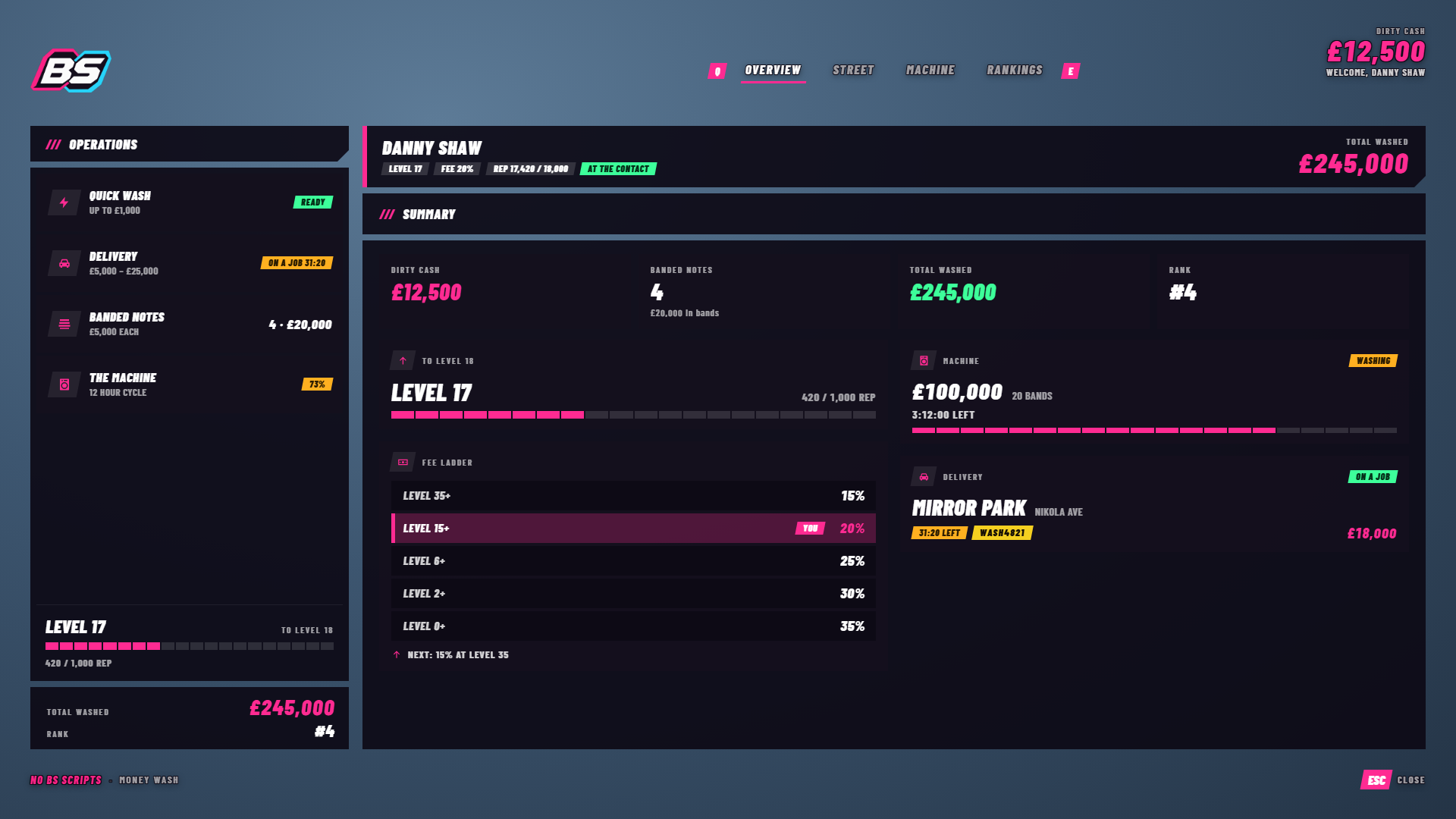Click the Quick Wash lightning bolt icon
Screen dimensions: 1456x819
(64, 202)
